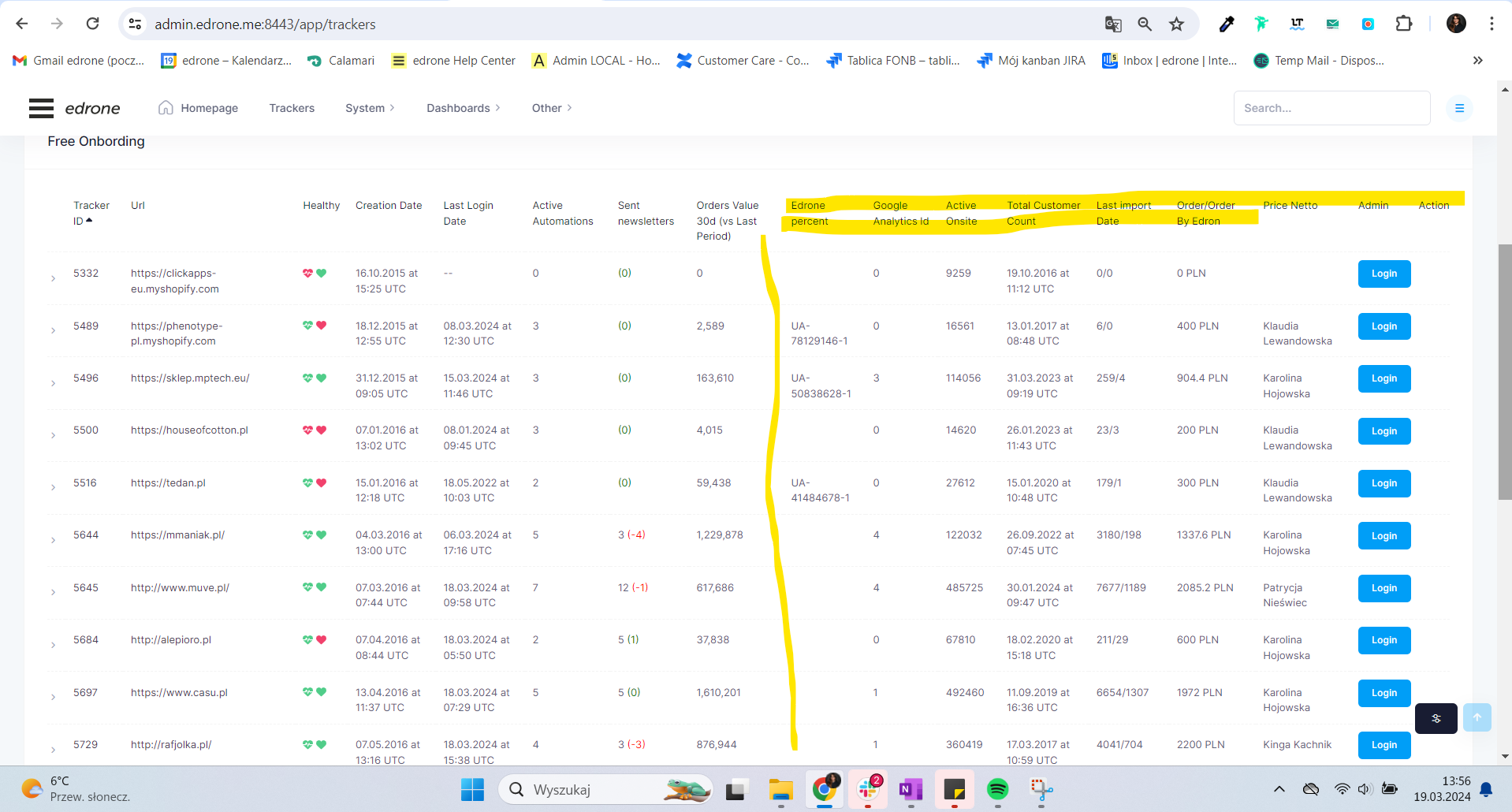Login to sklep.mptech.eu tracker
This screenshot has height=812, width=1512.
click(1384, 378)
